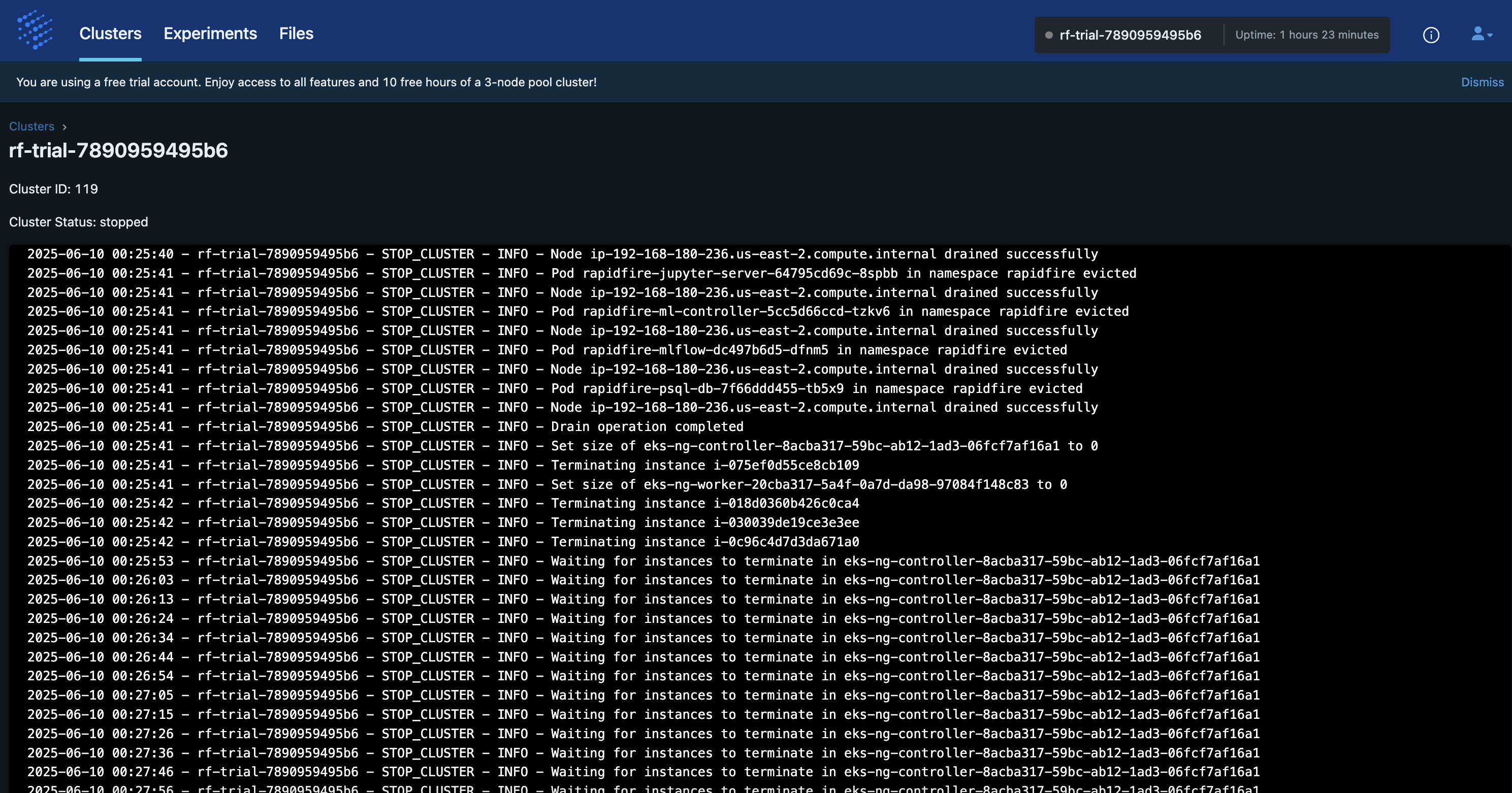Click the log line evicting rapidfire-mlflow pod

click(547, 350)
